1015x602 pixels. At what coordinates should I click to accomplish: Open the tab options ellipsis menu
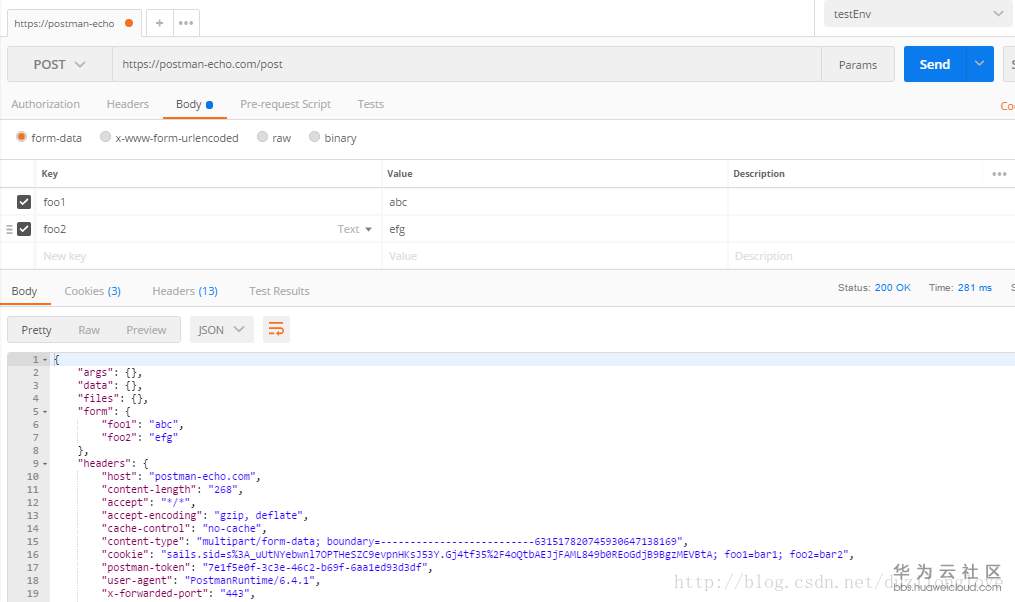click(x=186, y=23)
